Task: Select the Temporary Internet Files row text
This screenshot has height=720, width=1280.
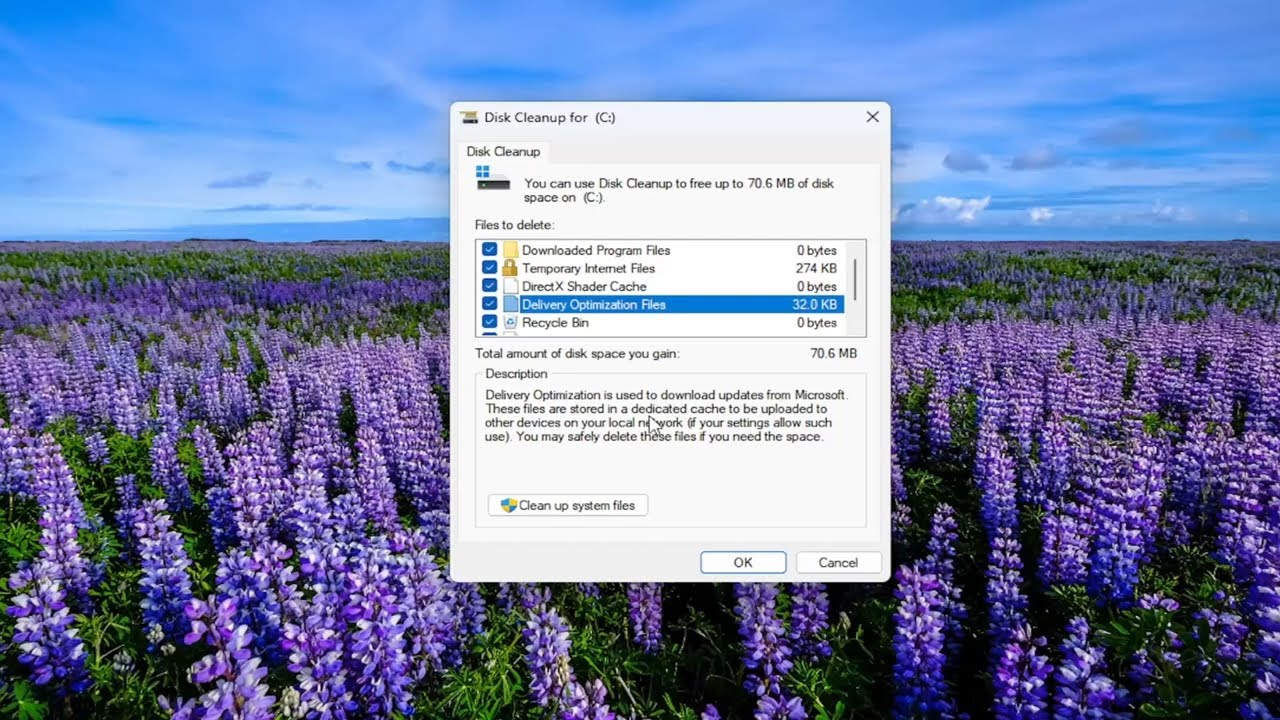Action: click(x=588, y=268)
